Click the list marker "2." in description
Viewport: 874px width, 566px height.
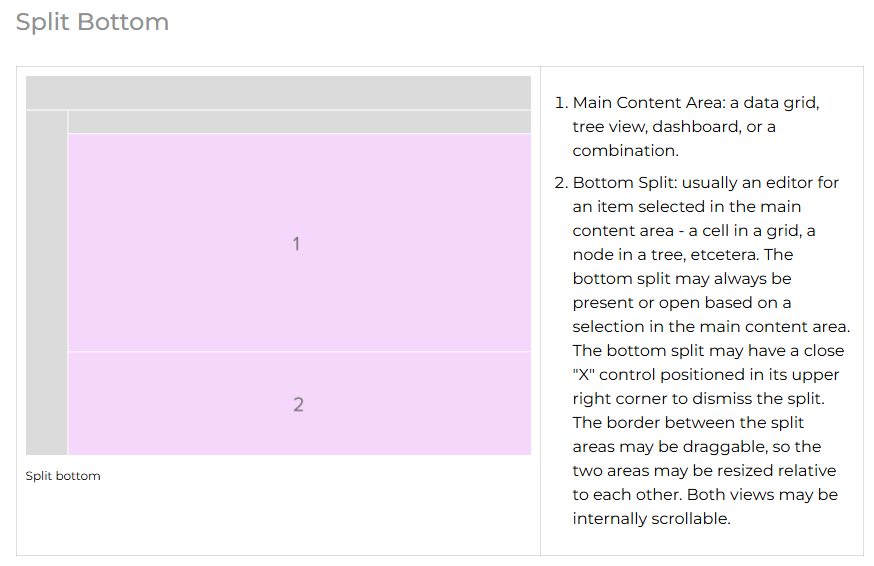[561, 183]
